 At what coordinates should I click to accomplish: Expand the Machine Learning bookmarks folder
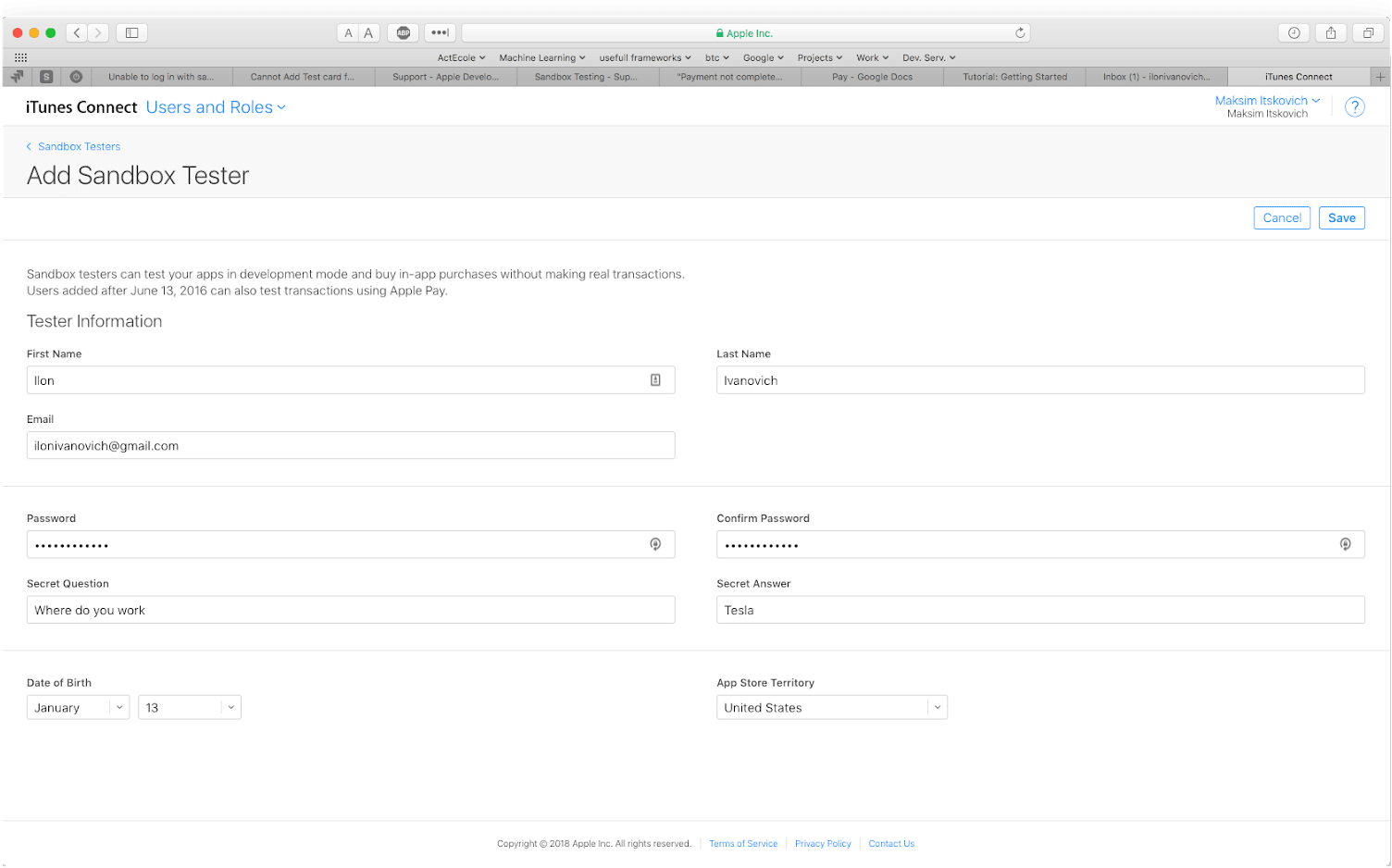542,57
